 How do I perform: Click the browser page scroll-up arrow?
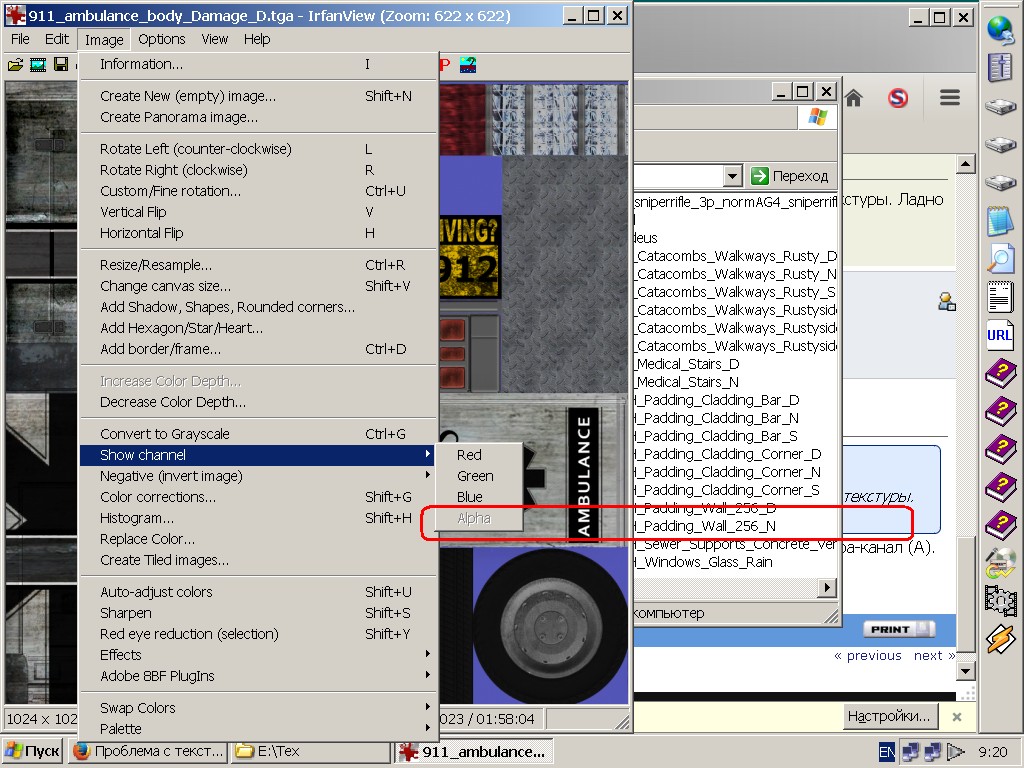(x=965, y=163)
